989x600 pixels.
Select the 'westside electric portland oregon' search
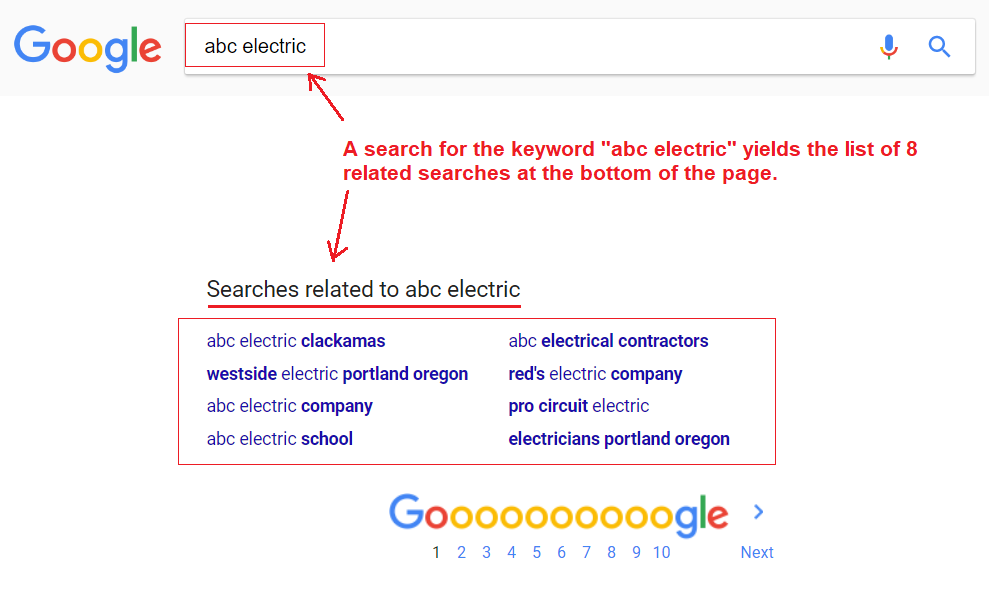337,373
